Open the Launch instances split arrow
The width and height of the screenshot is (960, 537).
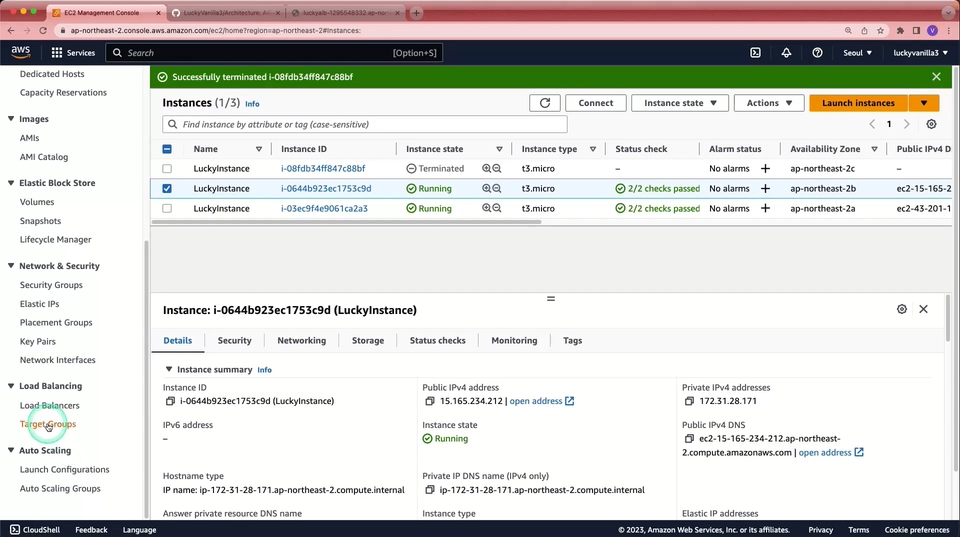point(924,103)
